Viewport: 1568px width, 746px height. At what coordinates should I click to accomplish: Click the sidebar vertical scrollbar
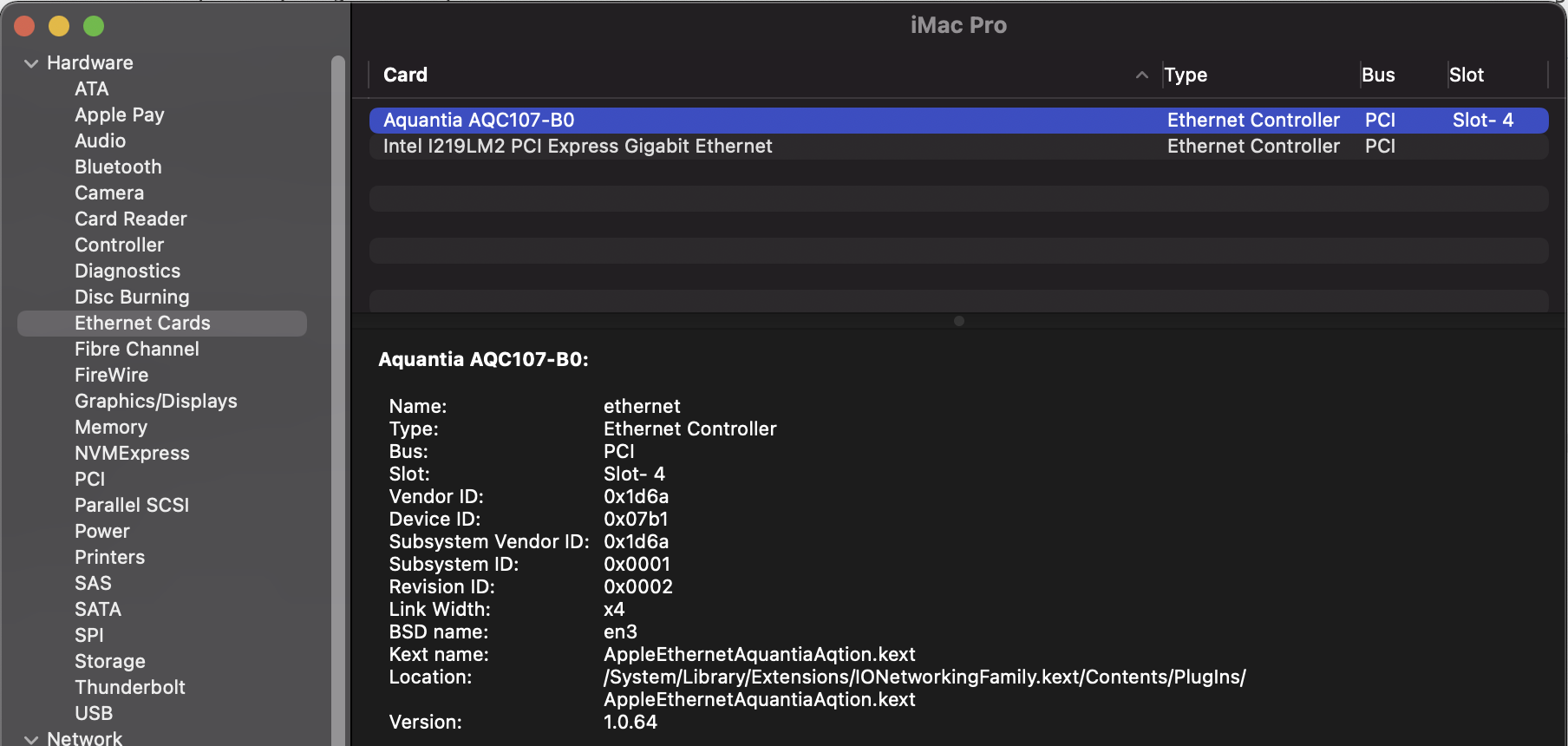pos(338,399)
